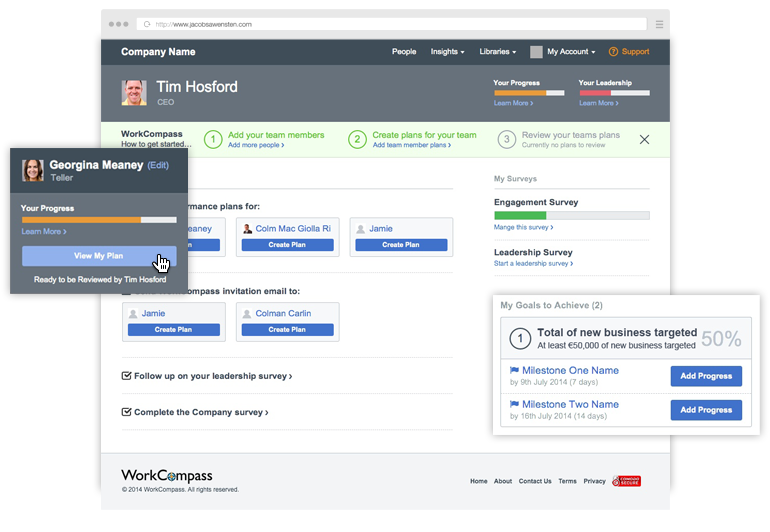Check the leadership survey follow-up checkbox

pyautogui.click(x=126, y=376)
